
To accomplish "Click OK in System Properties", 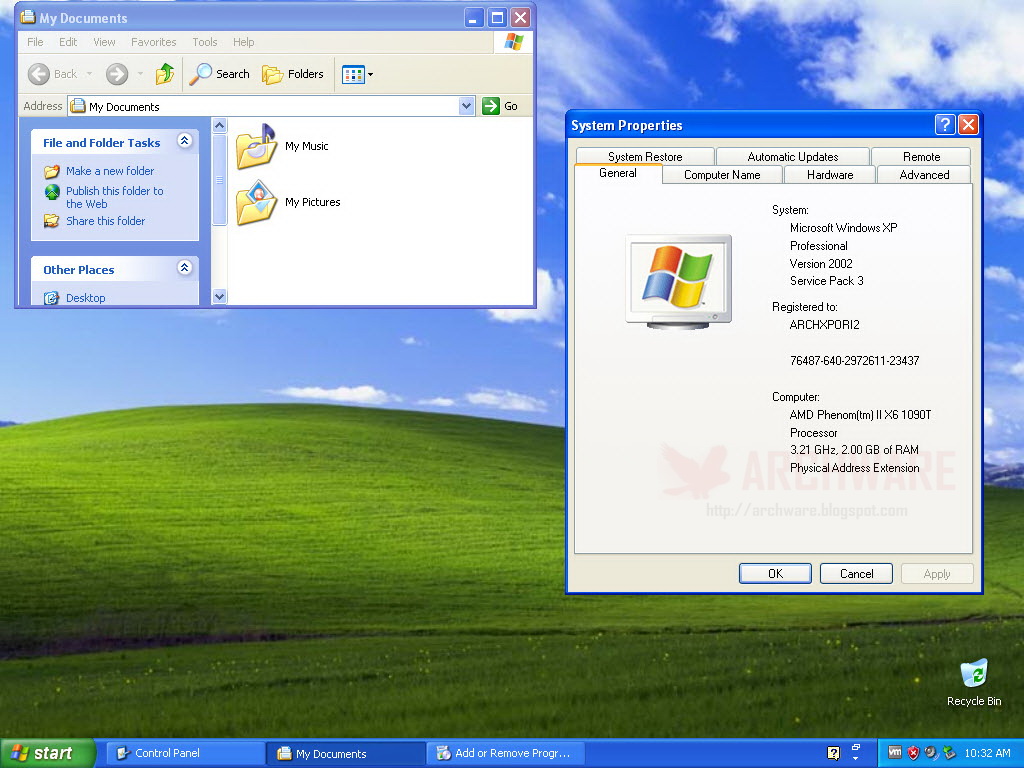I will (x=775, y=573).
